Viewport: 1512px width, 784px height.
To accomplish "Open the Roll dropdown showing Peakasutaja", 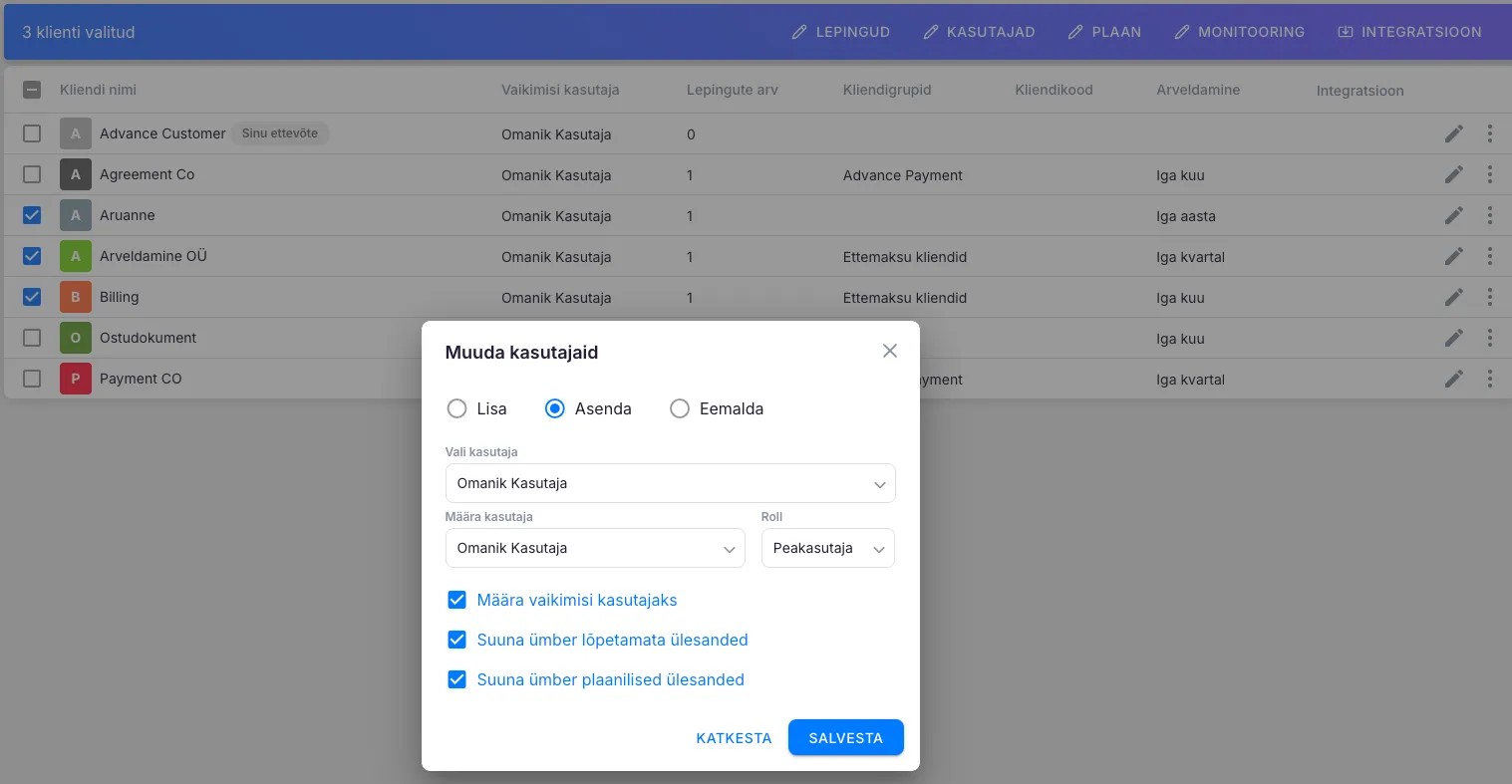I will [x=827, y=548].
